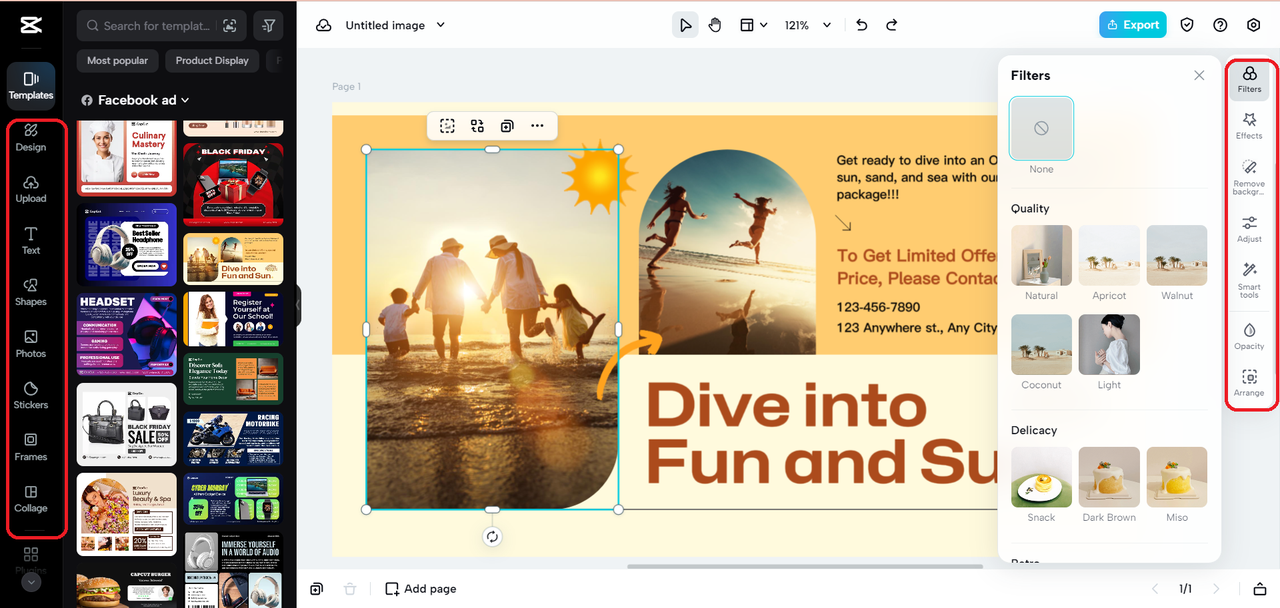
Task: Open the Upload sidebar panel
Action: pyautogui.click(x=31, y=189)
